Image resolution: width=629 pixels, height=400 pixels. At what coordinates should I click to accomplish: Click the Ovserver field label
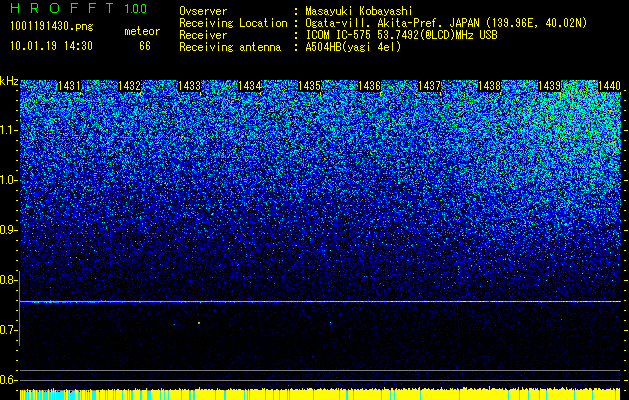pos(203,11)
